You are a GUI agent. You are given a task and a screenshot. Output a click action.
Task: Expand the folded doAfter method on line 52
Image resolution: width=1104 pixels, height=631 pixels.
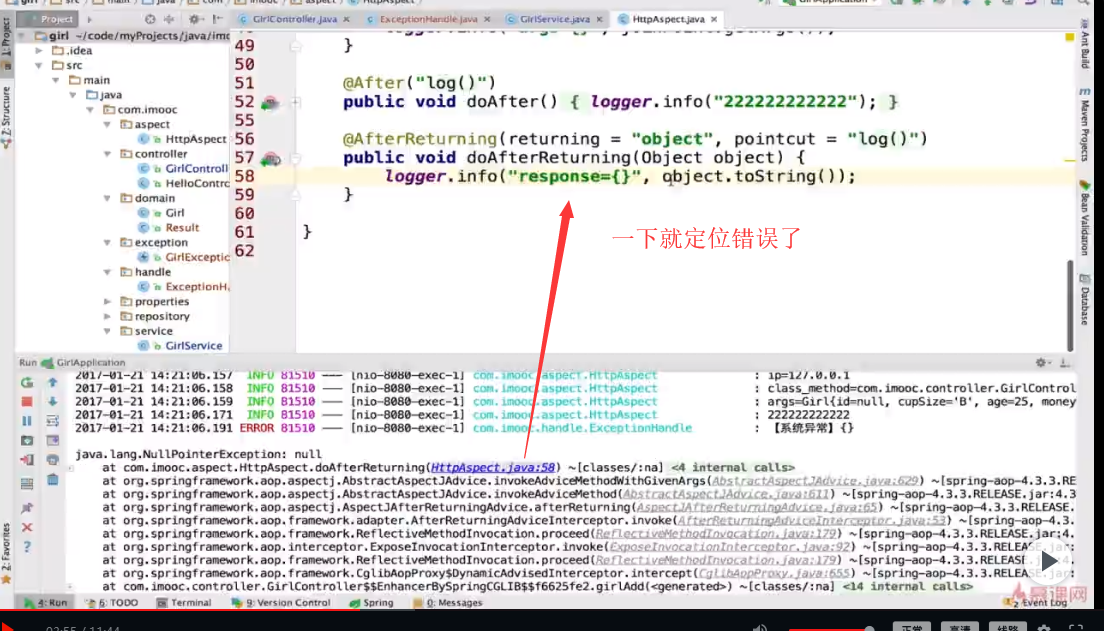[x=296, y=103]
